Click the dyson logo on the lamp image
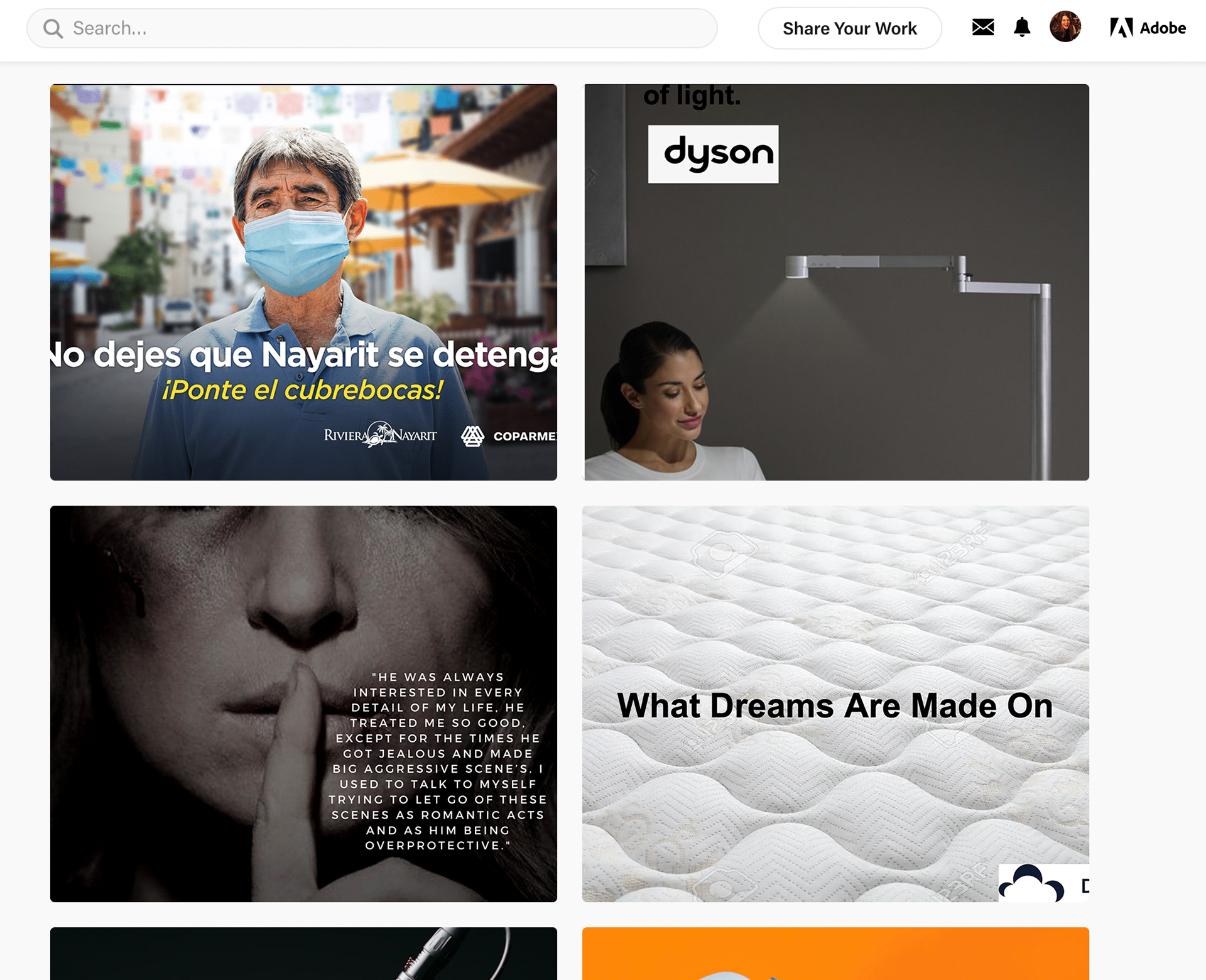This screenshot has width=1206, height=980. coord(713,154)
